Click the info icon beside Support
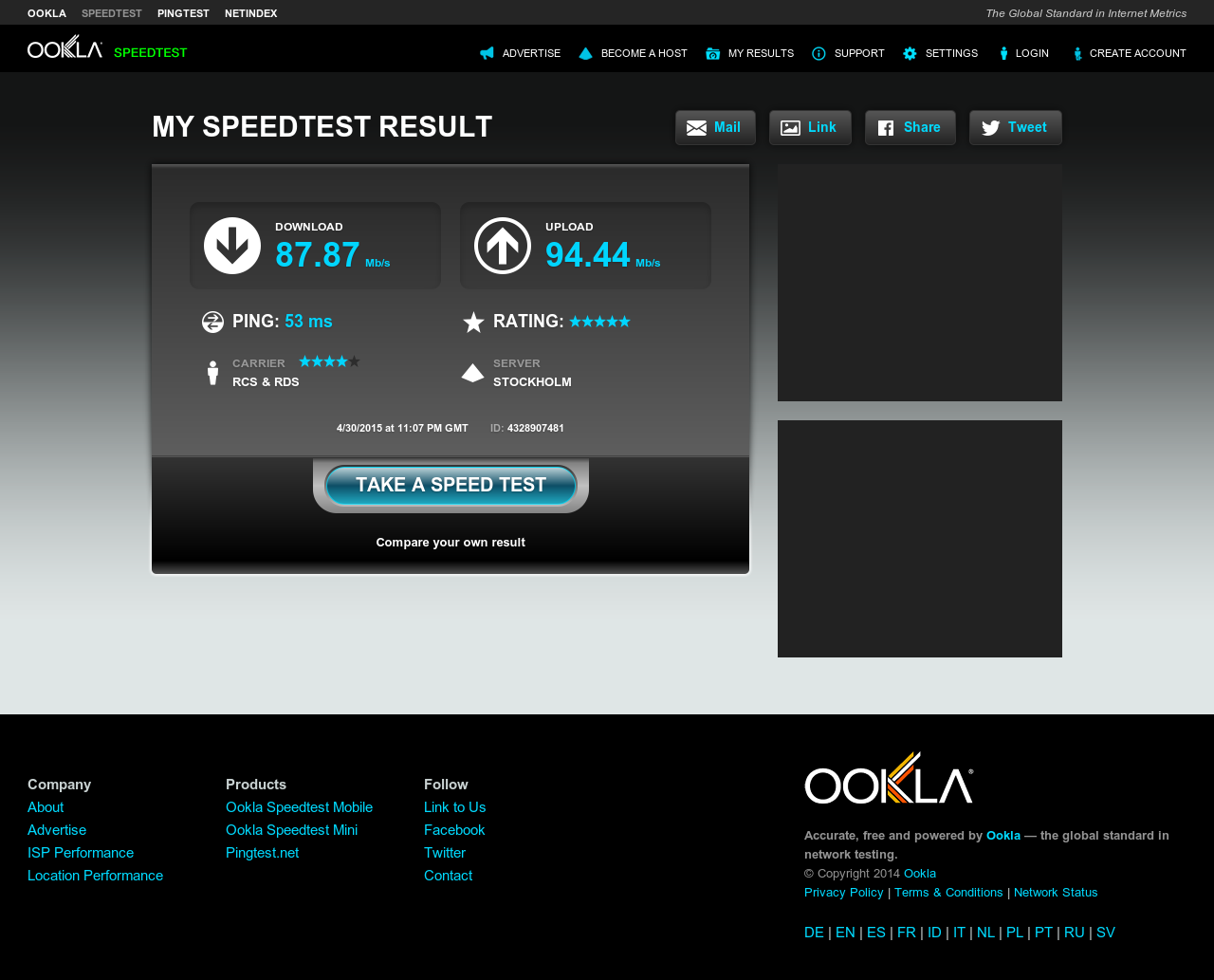 click(819, 53)
